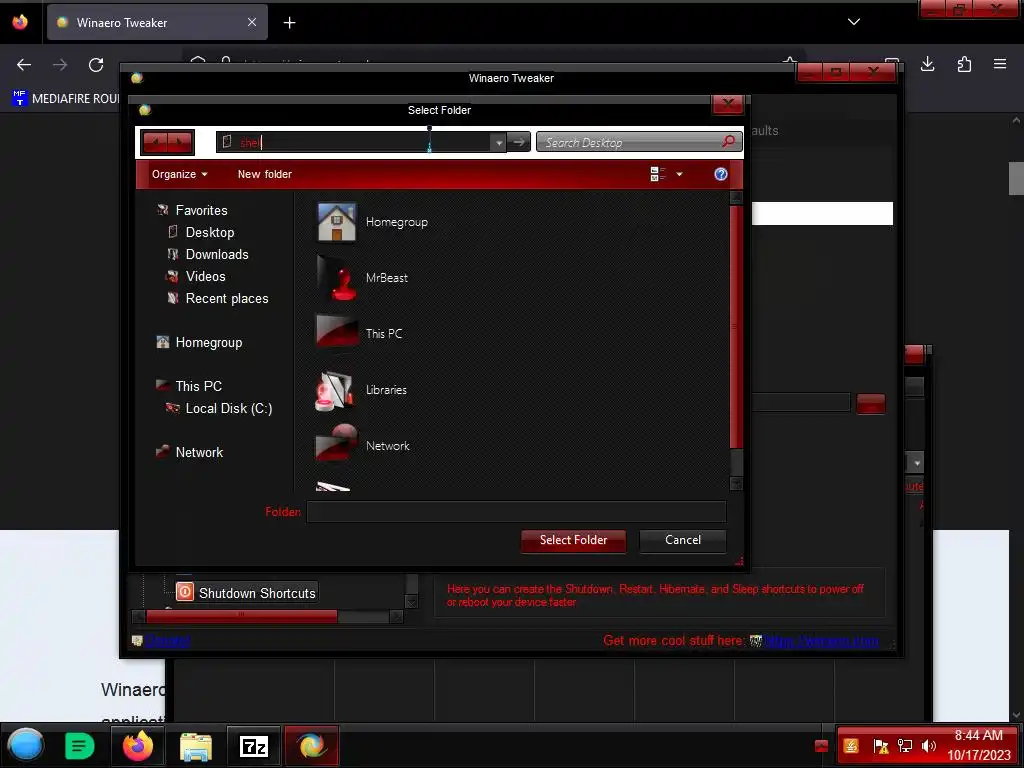Open help via the blue question mark
The image size is (1024, 768).
coord(721,174)
